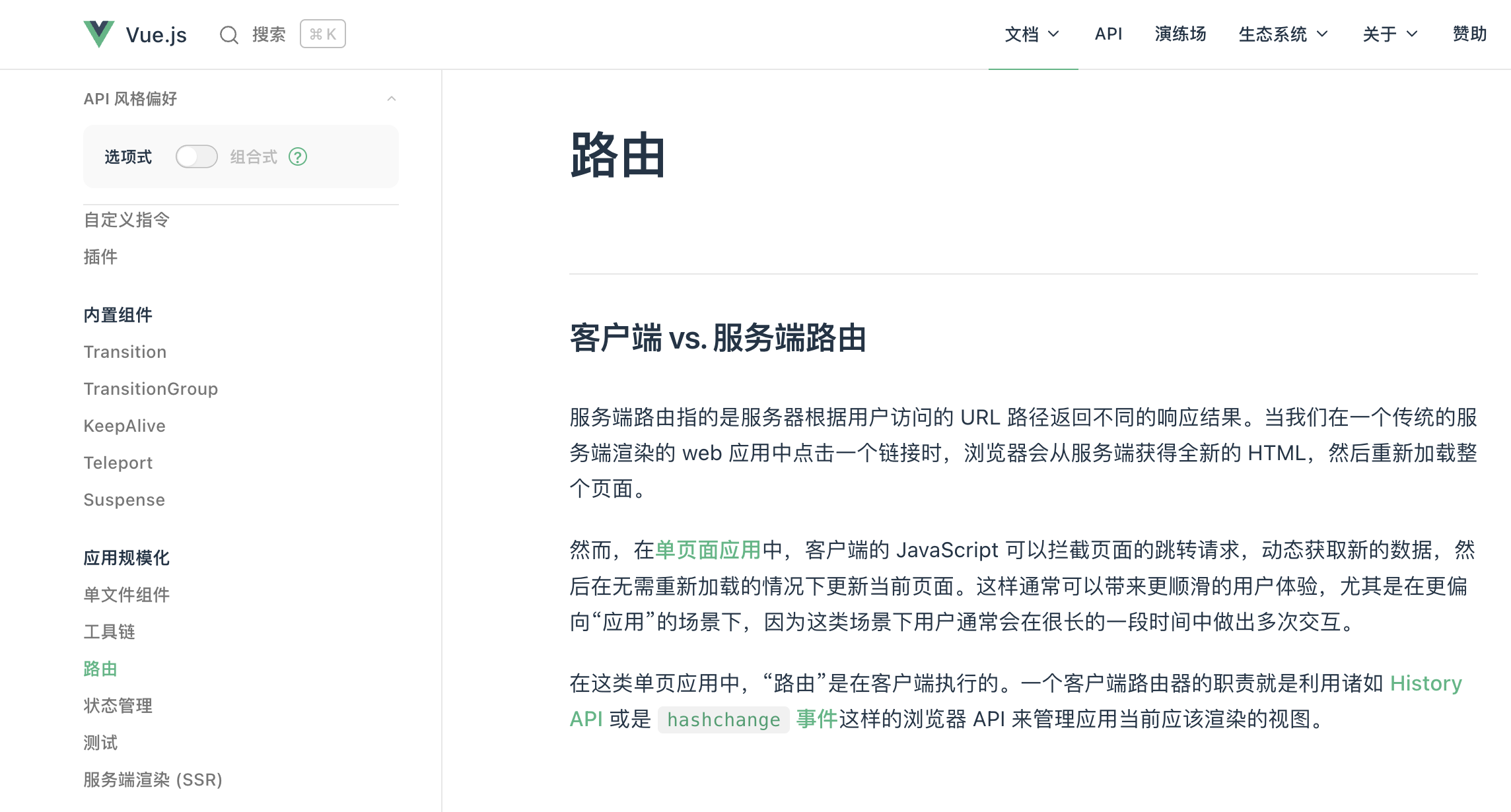Image resolution: width=1511 pixels, height=812 pixels.
Task: Follow the 单页面应用 link
Action: (708, 550)
